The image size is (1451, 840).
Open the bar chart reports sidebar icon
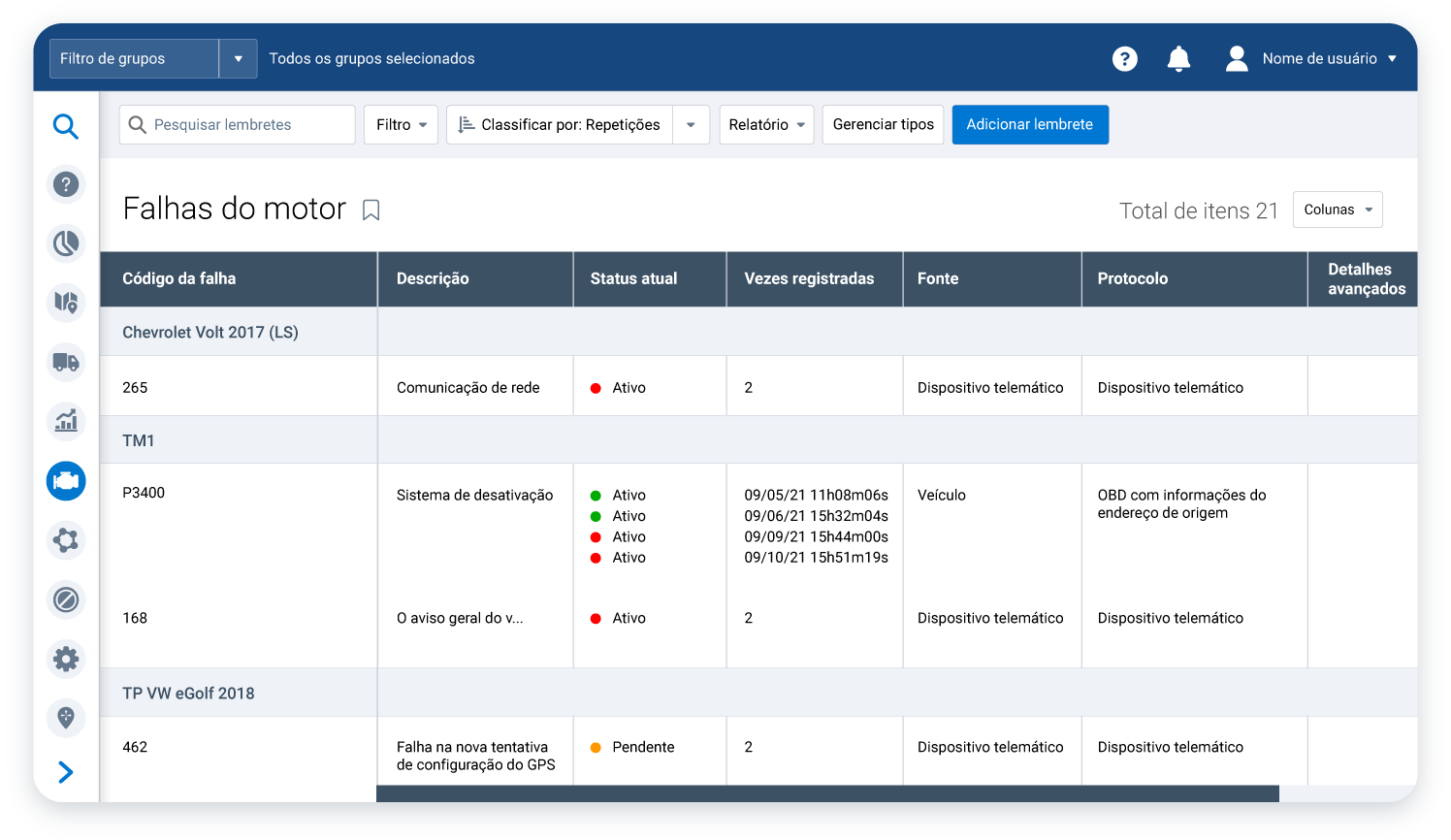[66, 421]
